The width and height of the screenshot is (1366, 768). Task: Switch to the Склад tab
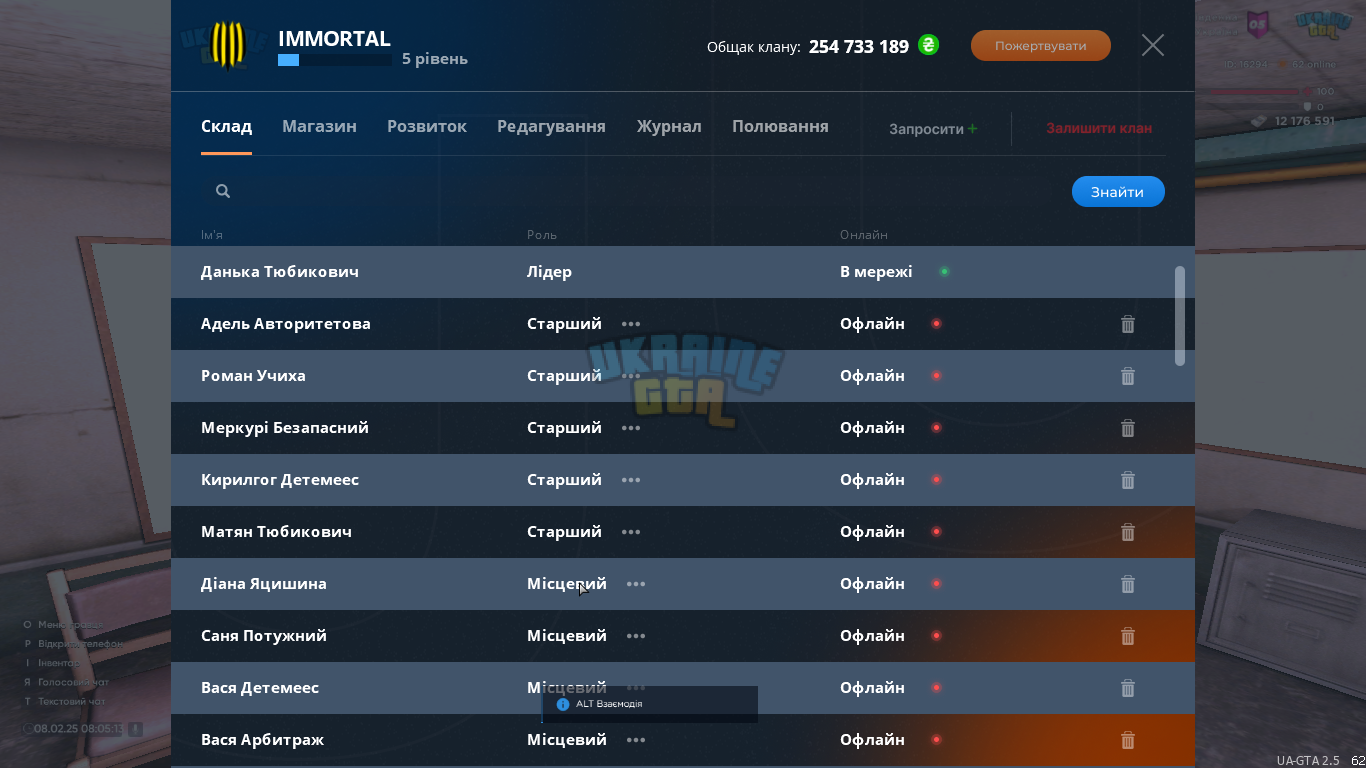click(x=226, y=127)
